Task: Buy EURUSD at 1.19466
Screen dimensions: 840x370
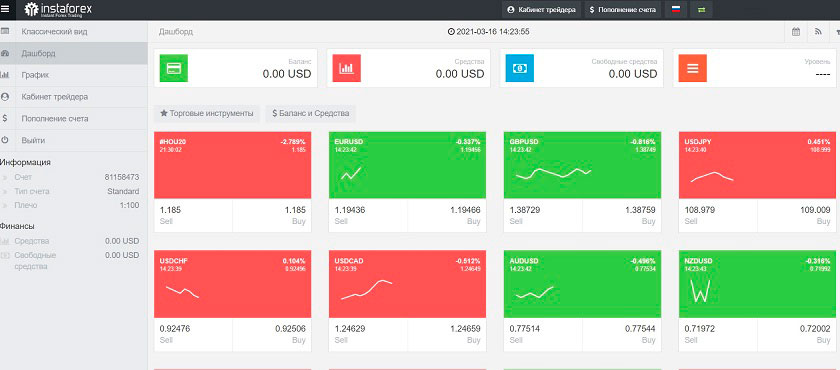Action: (x=447, y=216)
